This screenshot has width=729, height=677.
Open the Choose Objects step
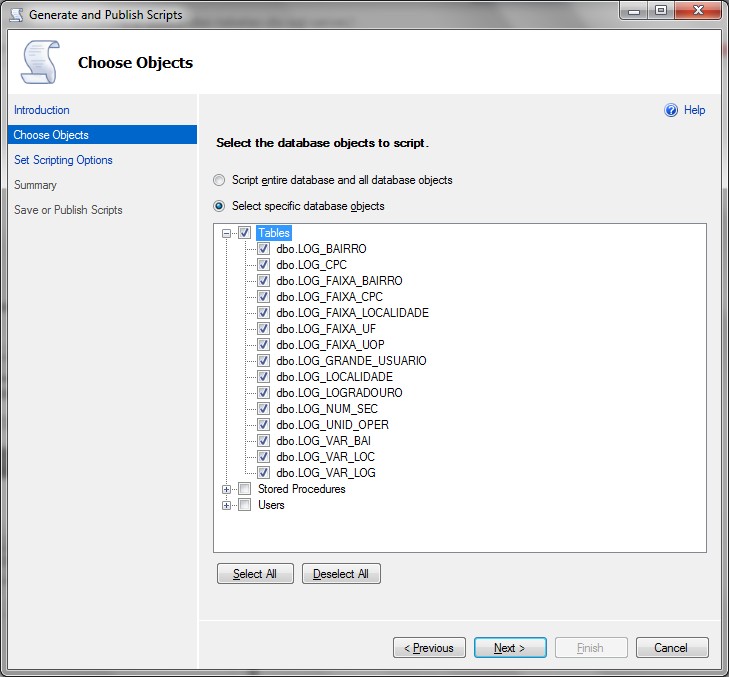pyautogui.click(x=102, y=135)
